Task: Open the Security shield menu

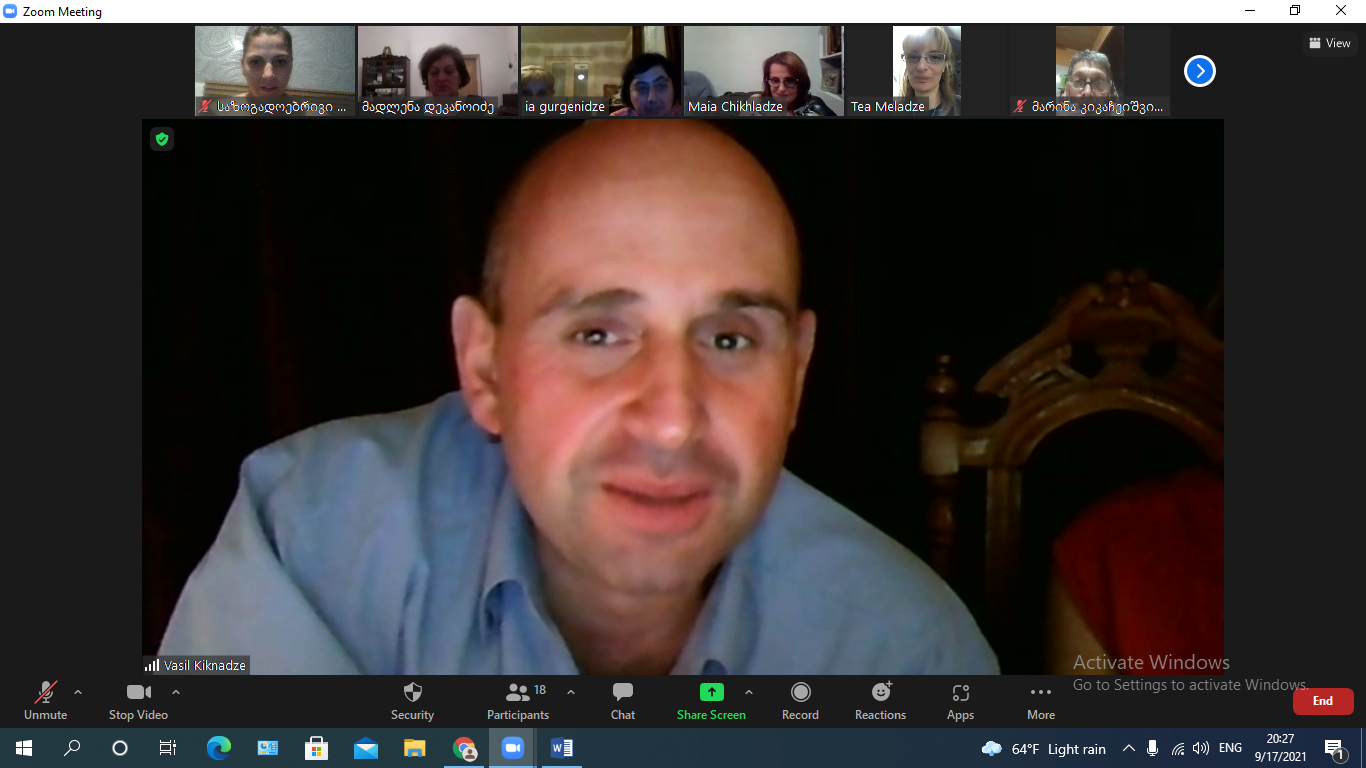Action: pos(412,700)
